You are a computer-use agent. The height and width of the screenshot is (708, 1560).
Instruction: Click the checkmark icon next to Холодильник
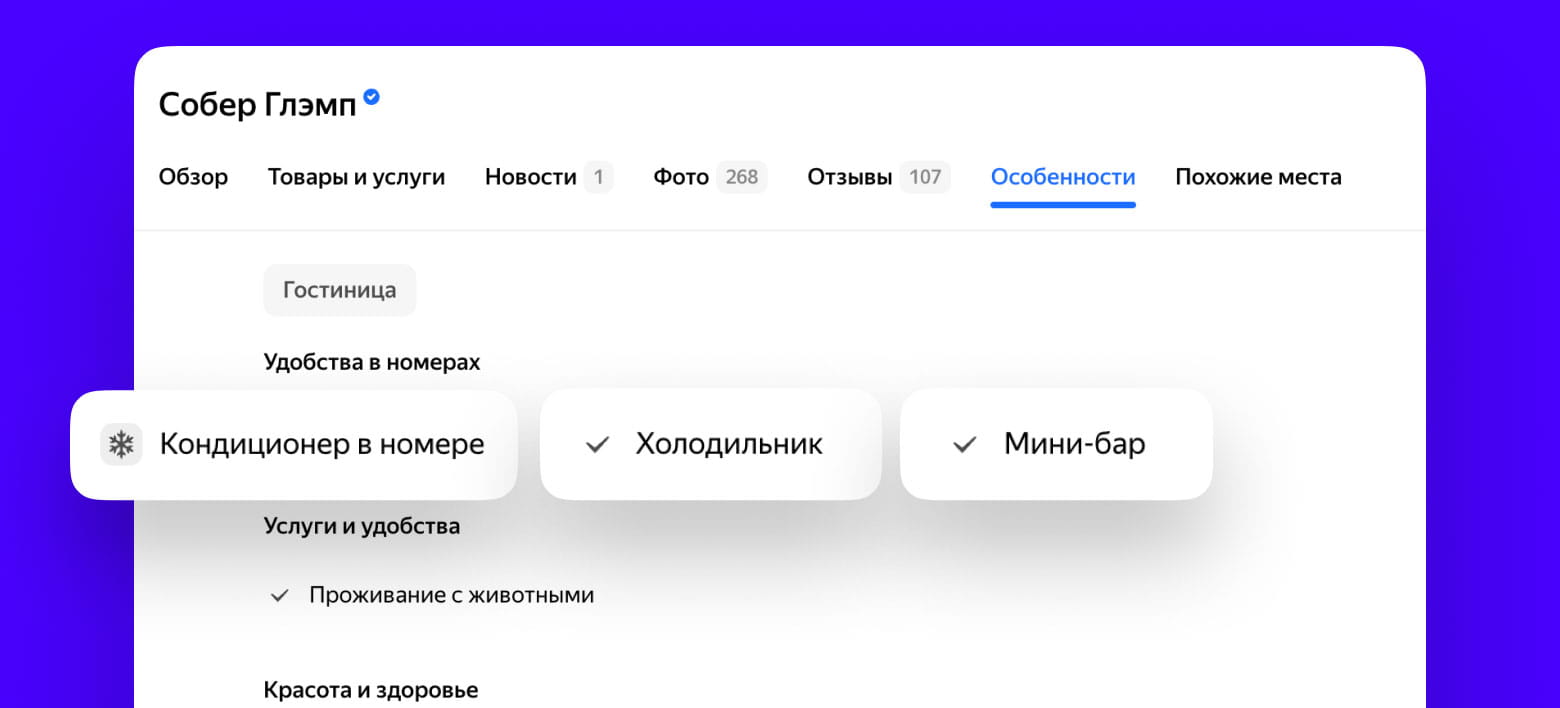[597, 445]
